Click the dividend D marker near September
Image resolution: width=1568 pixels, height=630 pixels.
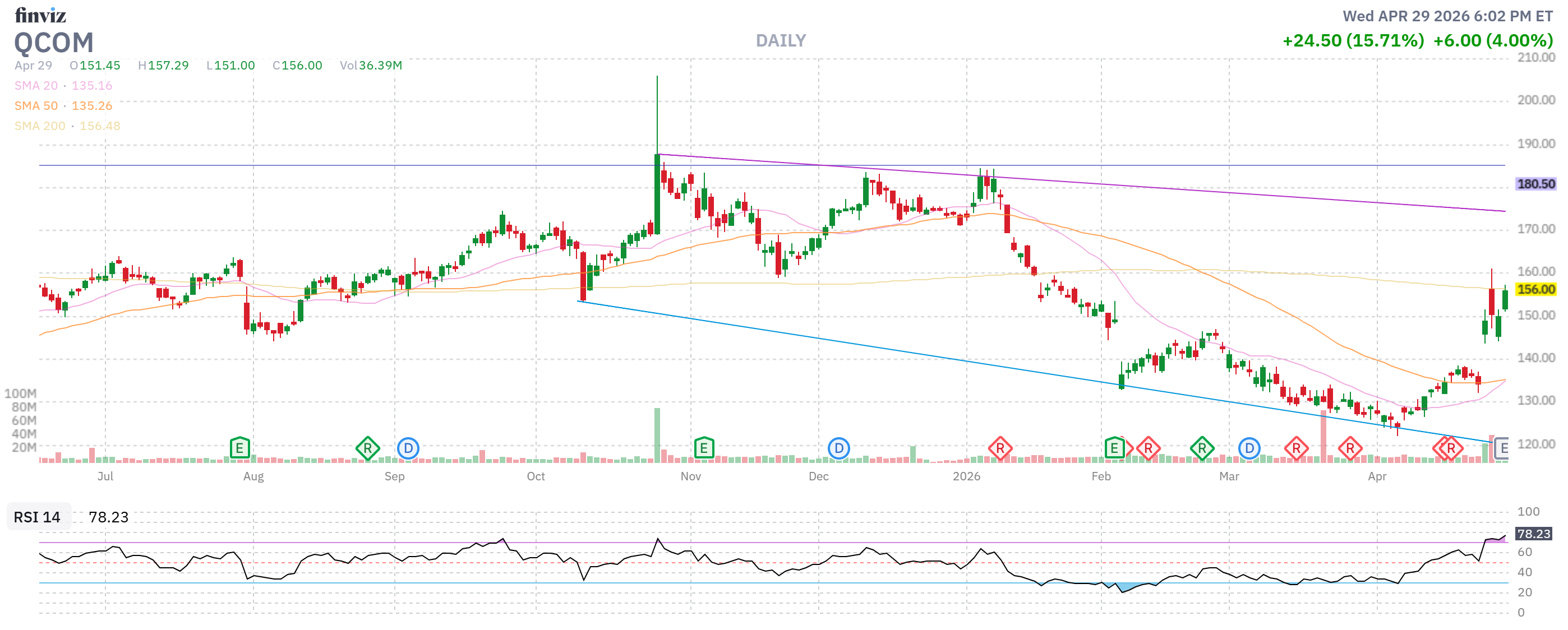point(408,449)
